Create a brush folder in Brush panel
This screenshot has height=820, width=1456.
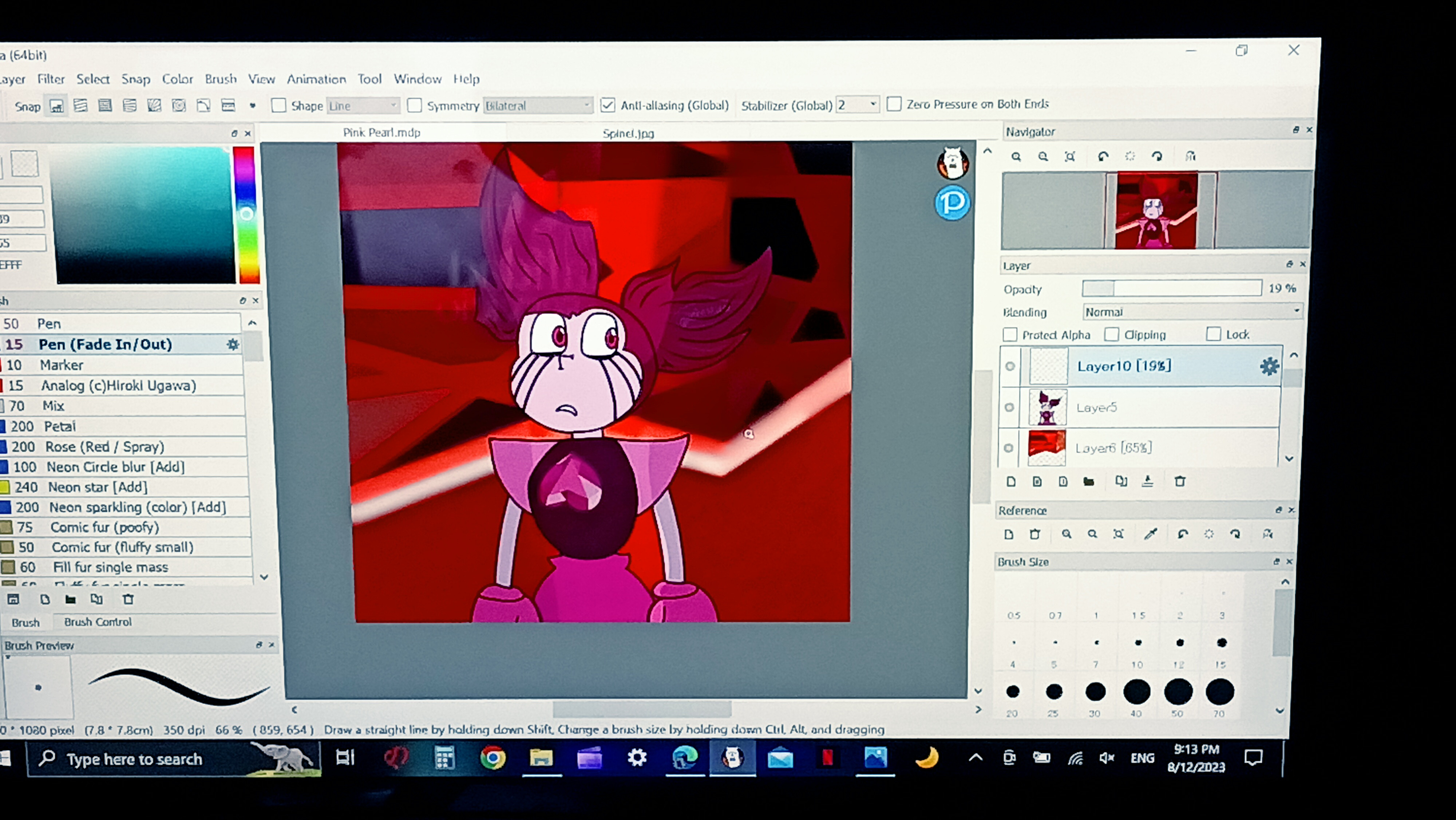pyautogui.click(x=71, y=599)
